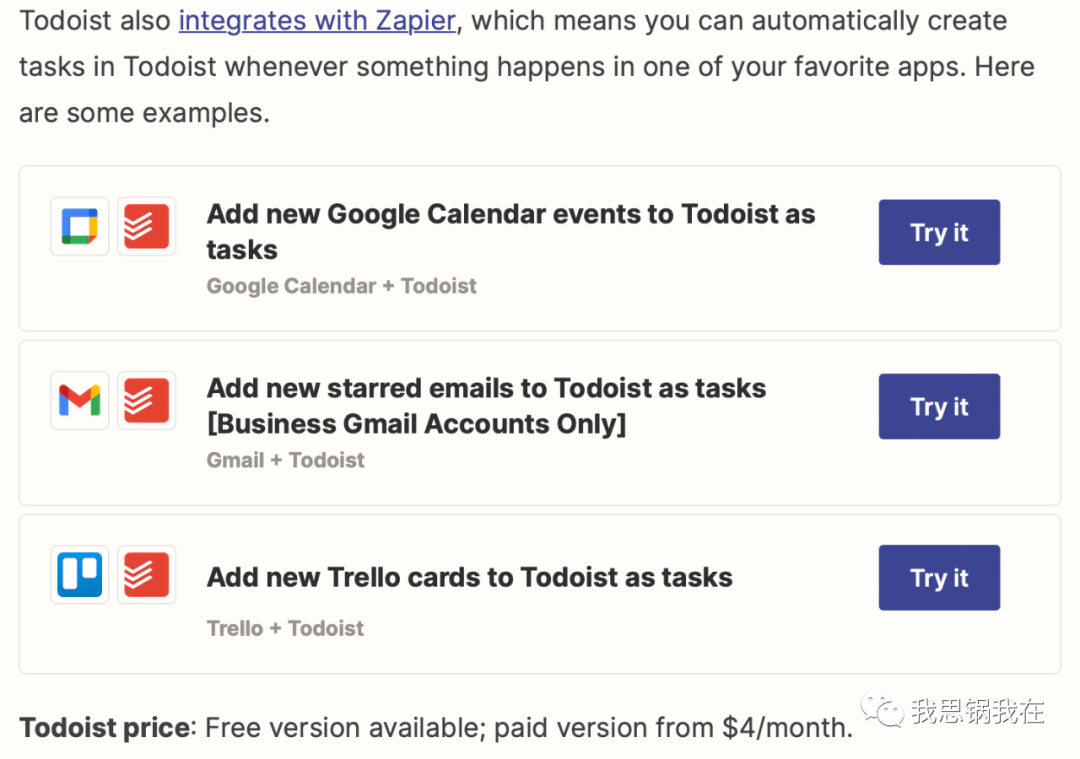The width and height of the screenshot is (1080, 759).
Task: Select the 'Trello + Todoist' subtitle
Action: click(285, 628)
